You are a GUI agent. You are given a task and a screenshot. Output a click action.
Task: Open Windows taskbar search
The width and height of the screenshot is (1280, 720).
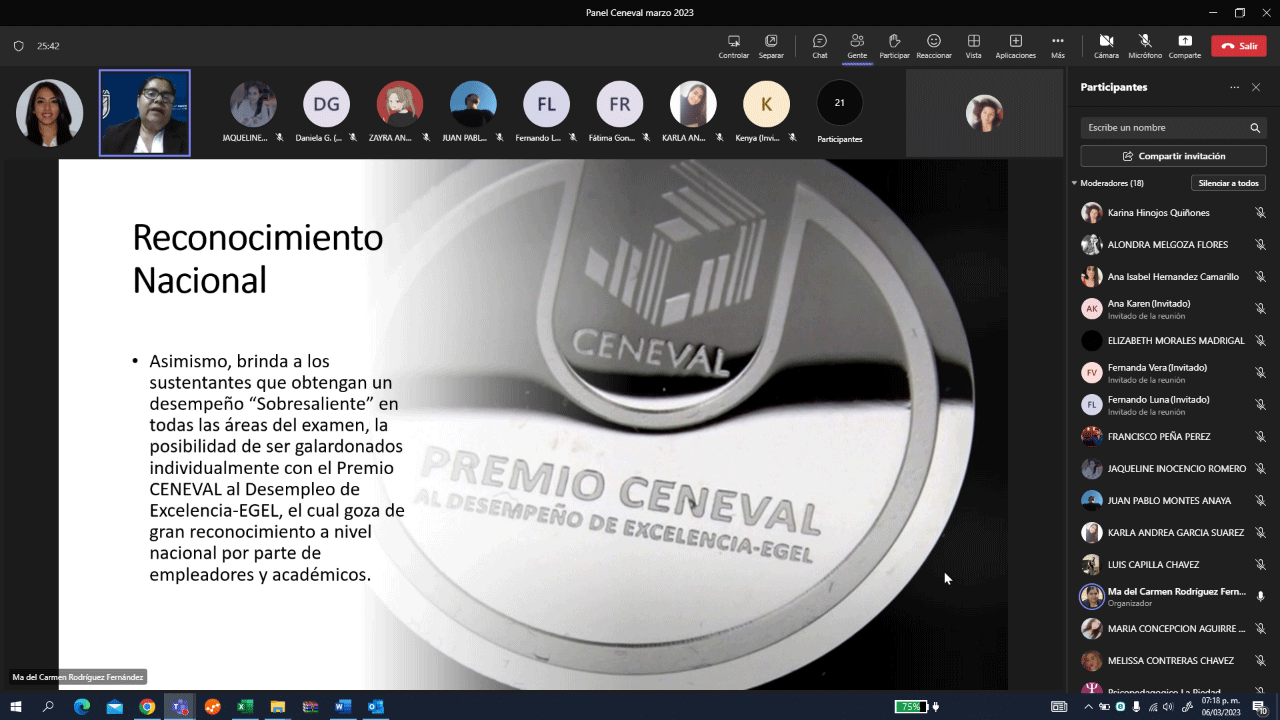click(48, 706)
